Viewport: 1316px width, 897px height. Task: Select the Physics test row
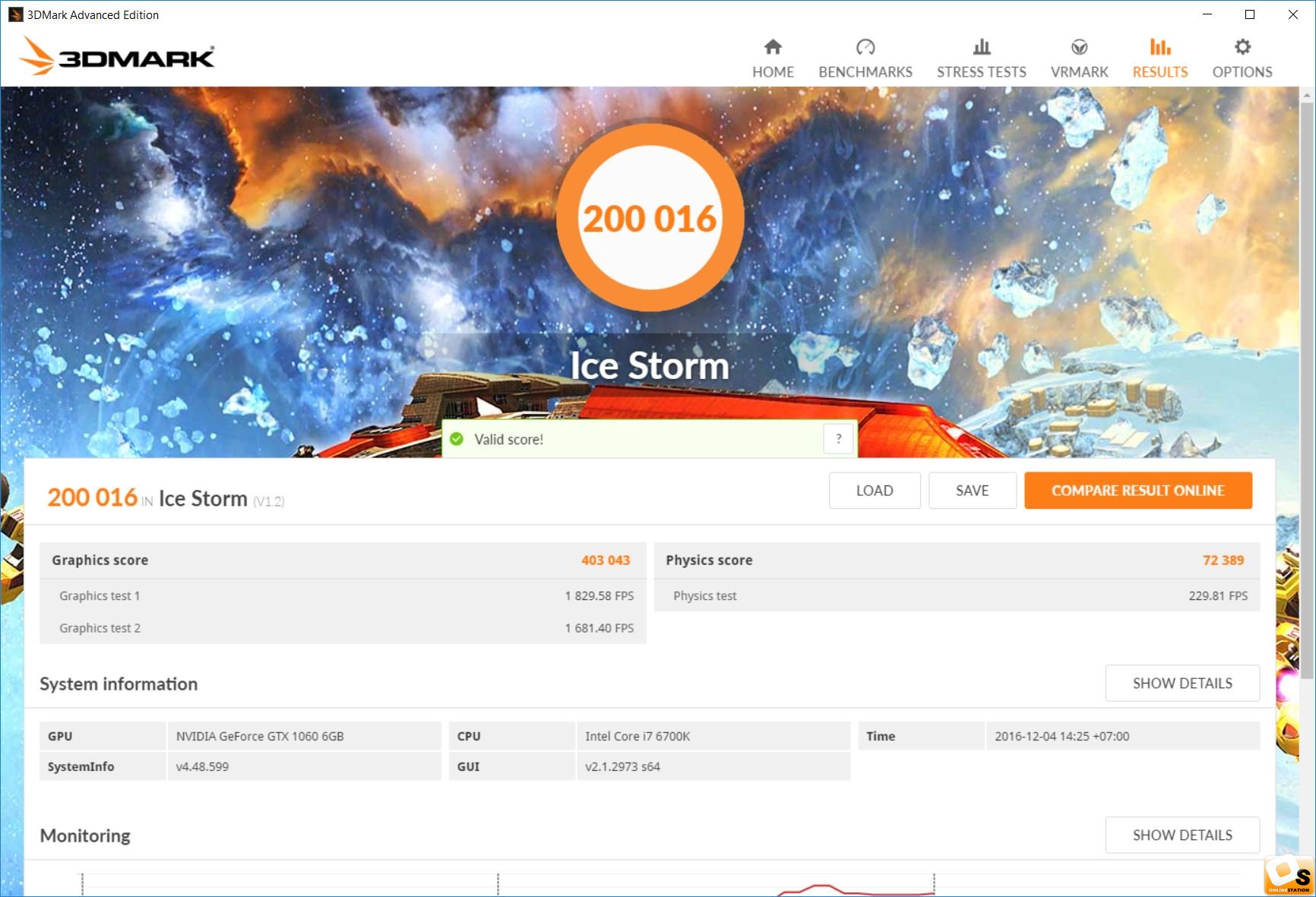[x=957, y=596]
